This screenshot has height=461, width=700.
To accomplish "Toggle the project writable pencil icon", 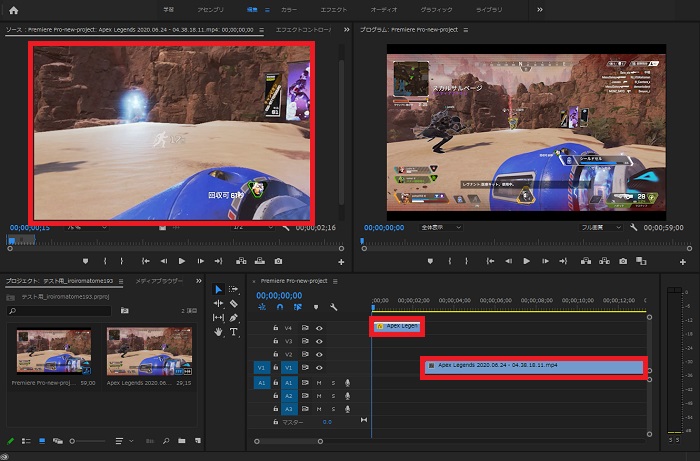I will (x=11, y=441).
